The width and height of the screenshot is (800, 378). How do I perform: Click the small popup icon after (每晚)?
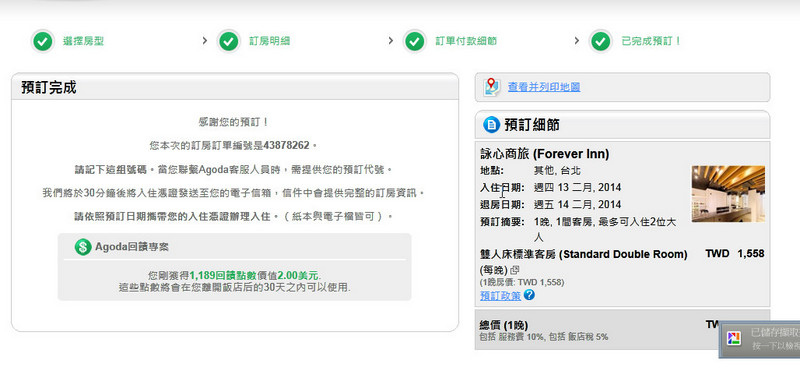pyautogui.click(x=515, y=269)
